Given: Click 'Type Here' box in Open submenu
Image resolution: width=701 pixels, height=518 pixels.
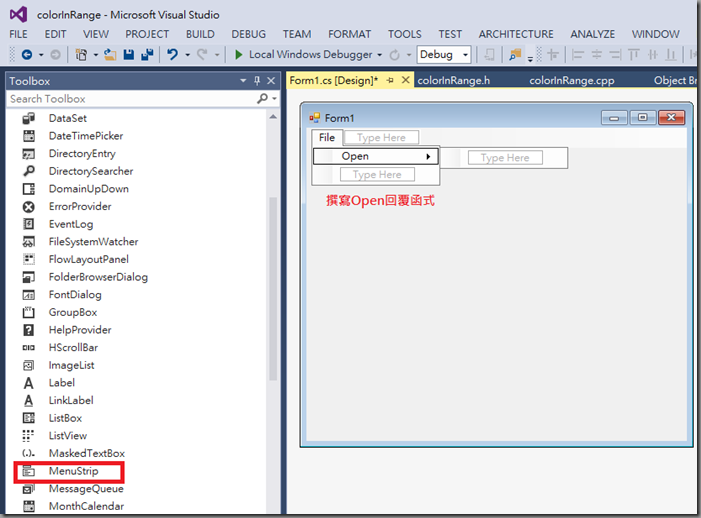Looking at the screenshot, I should (505, 158).
